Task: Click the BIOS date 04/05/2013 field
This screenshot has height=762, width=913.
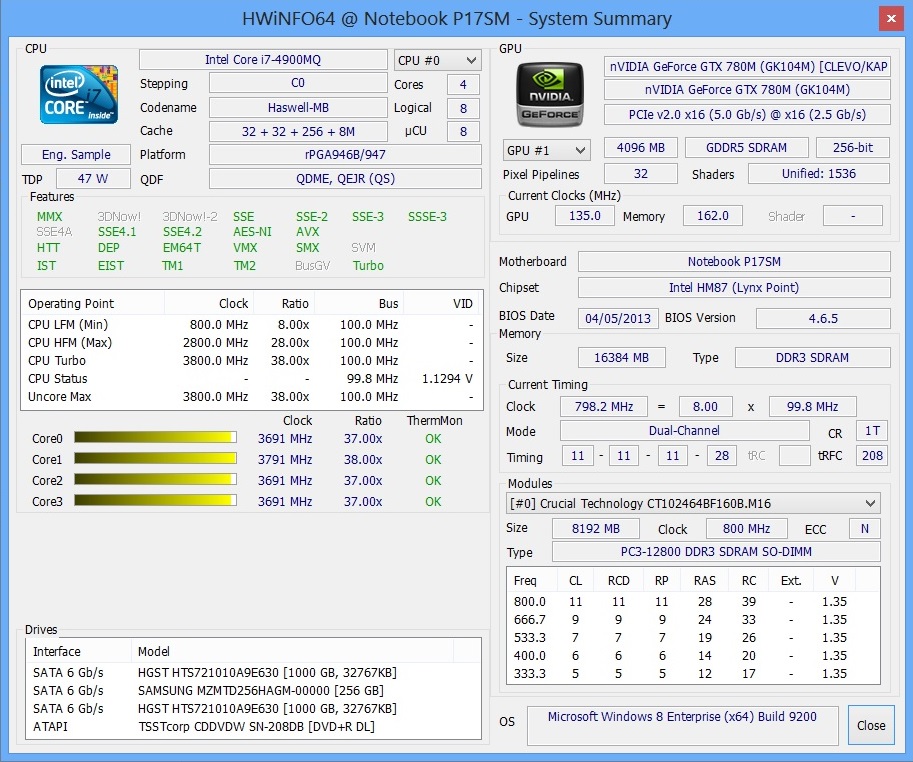Action: click(618, 318)
